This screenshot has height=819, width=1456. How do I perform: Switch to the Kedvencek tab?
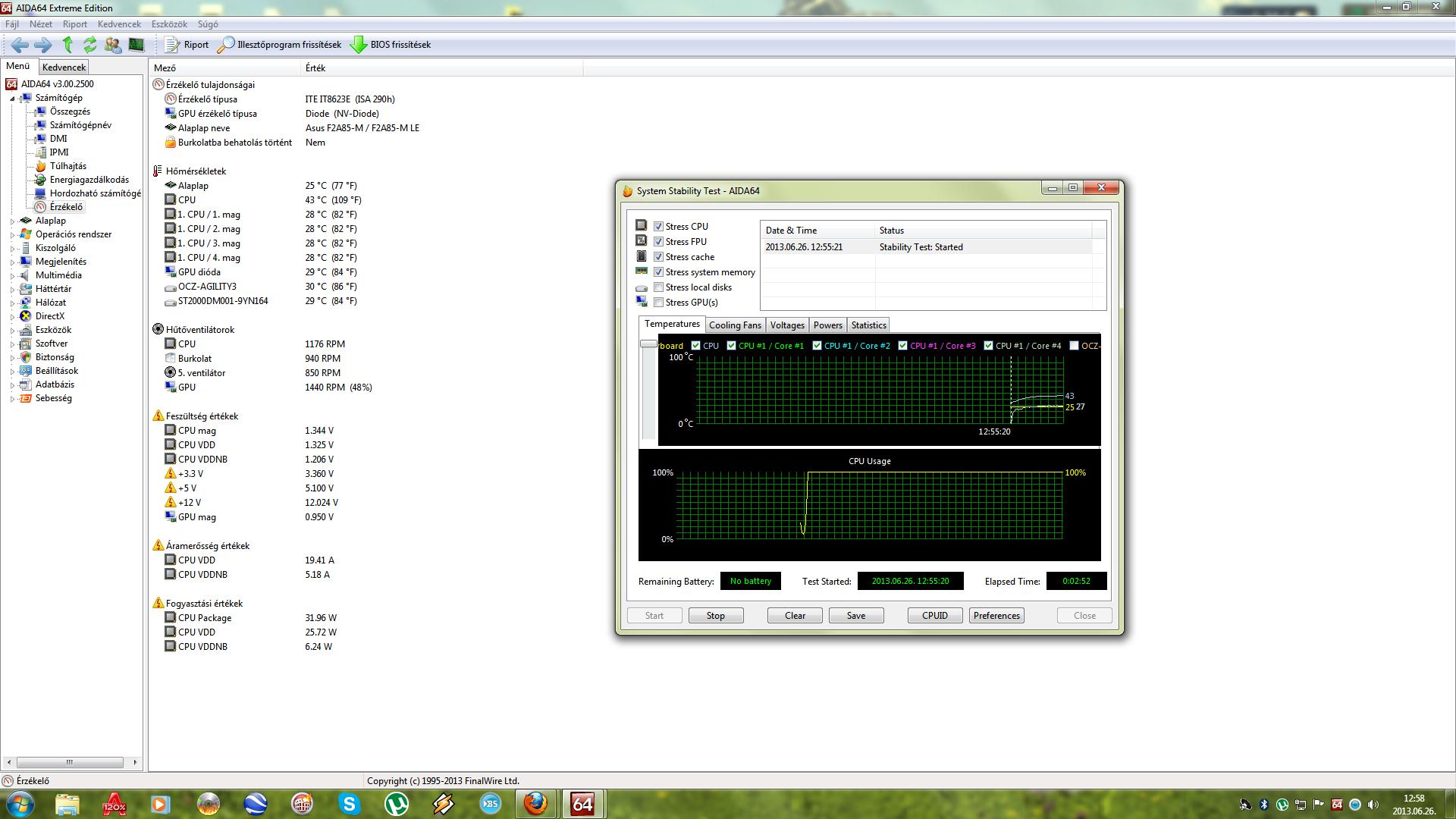(x=64, y=67)
